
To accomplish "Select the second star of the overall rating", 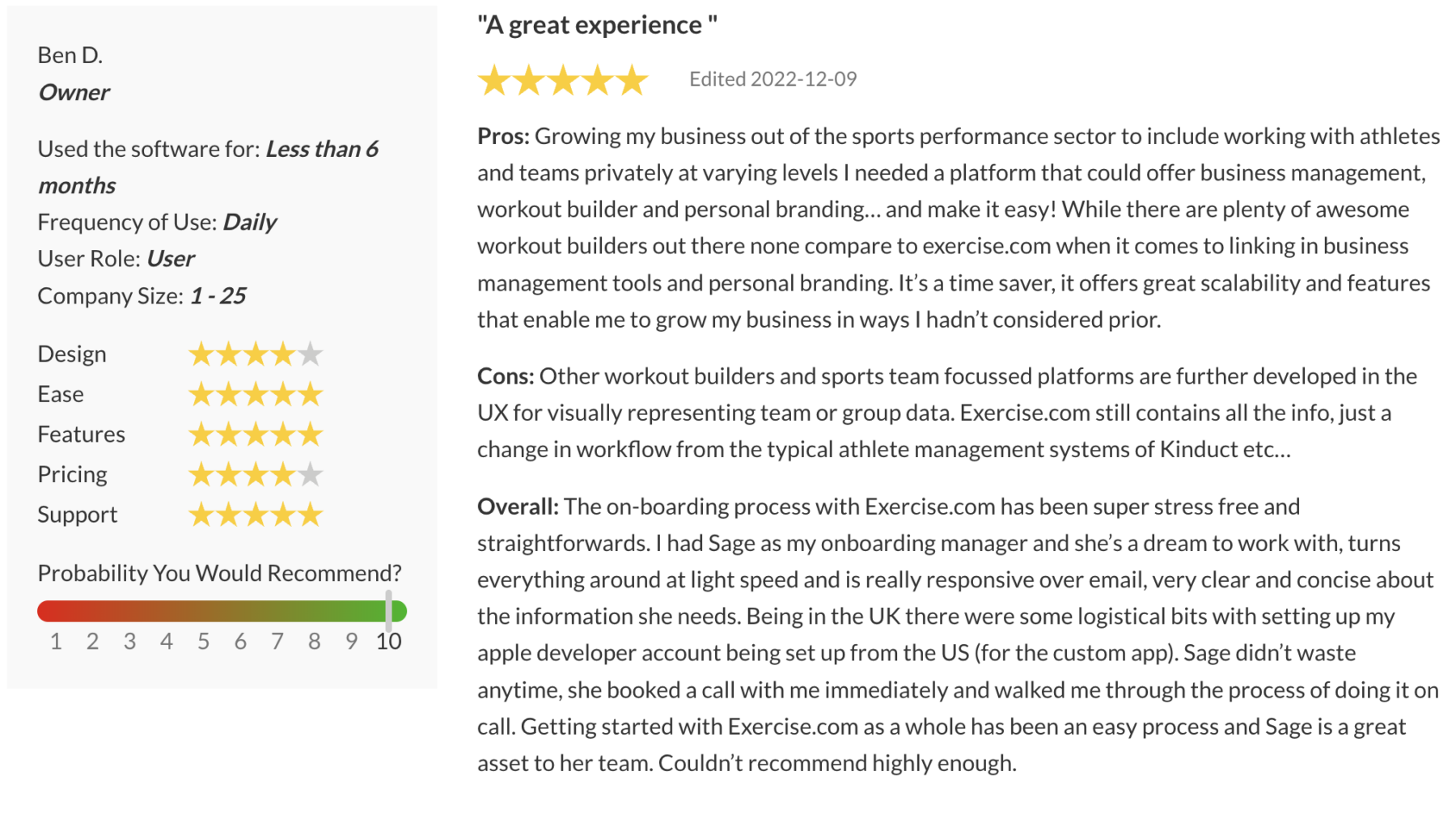I will click(x=529, y=80).
